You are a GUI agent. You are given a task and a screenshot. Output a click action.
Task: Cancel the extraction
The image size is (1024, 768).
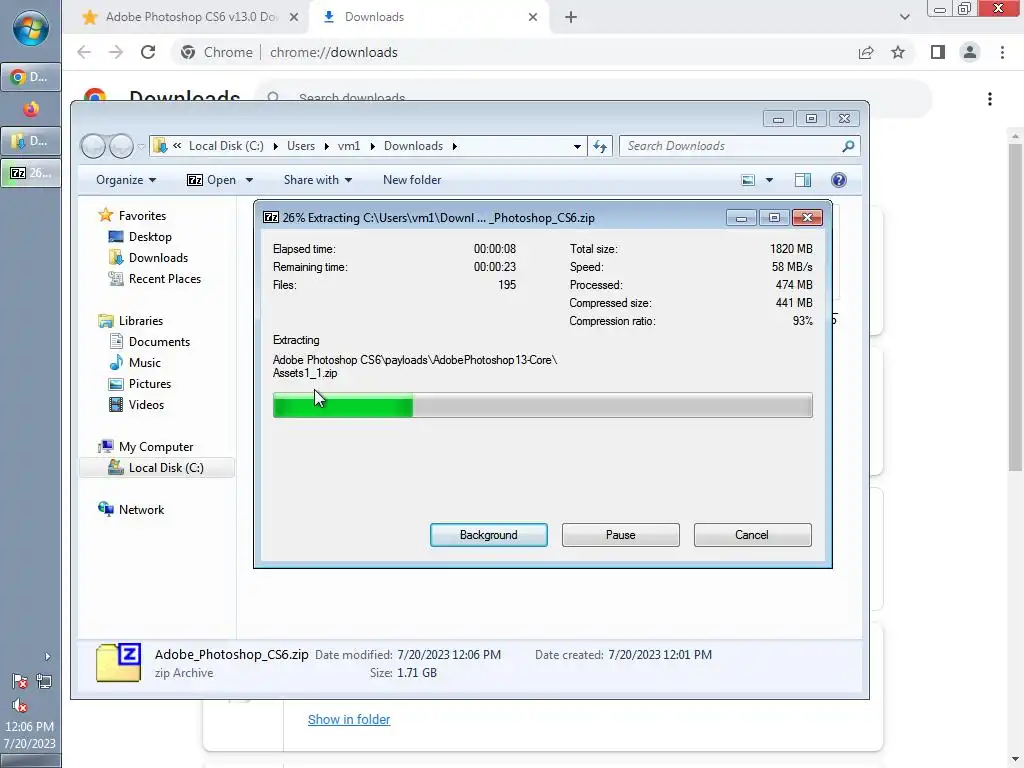pos(752,535)
